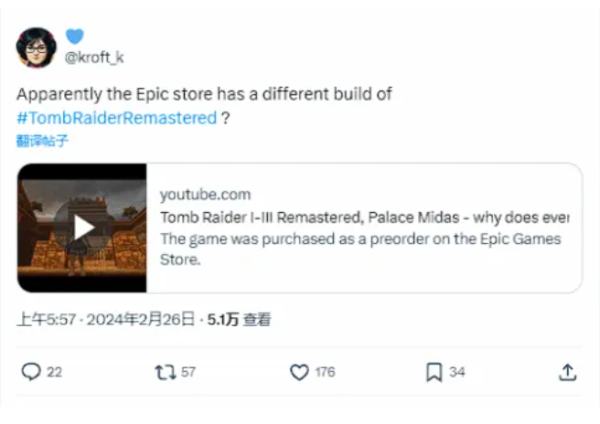Click the reply count 22
Image resolution: width=600 pixels, height=424 pixels.
click(x=54, y=372)
